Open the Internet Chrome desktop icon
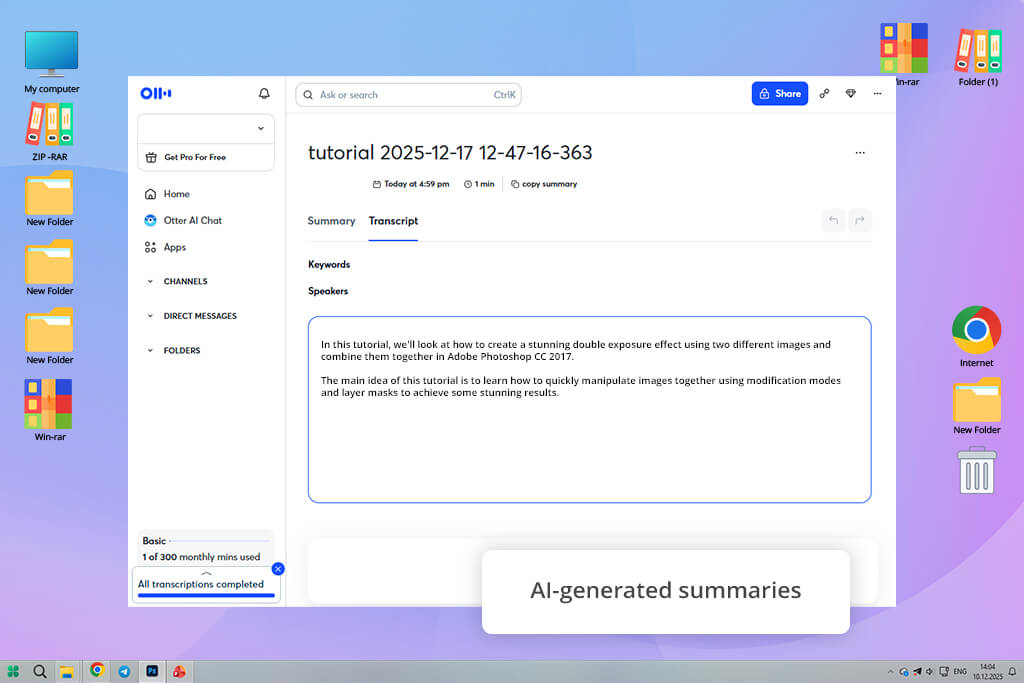 point(976,337)
